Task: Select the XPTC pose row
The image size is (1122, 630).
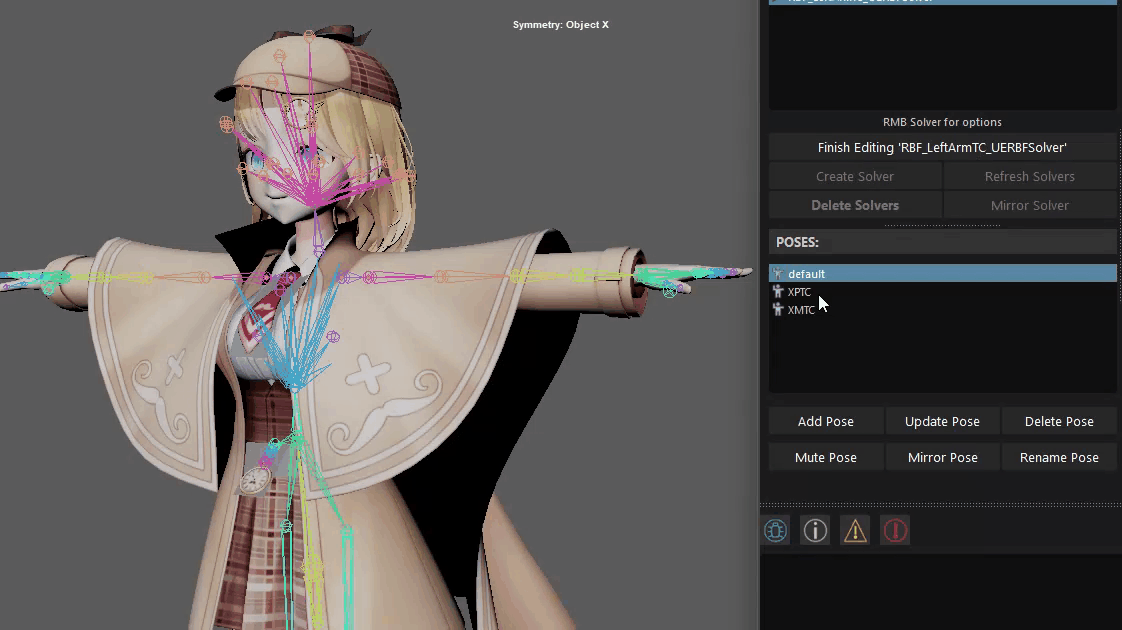Action: tap(942, 291)
